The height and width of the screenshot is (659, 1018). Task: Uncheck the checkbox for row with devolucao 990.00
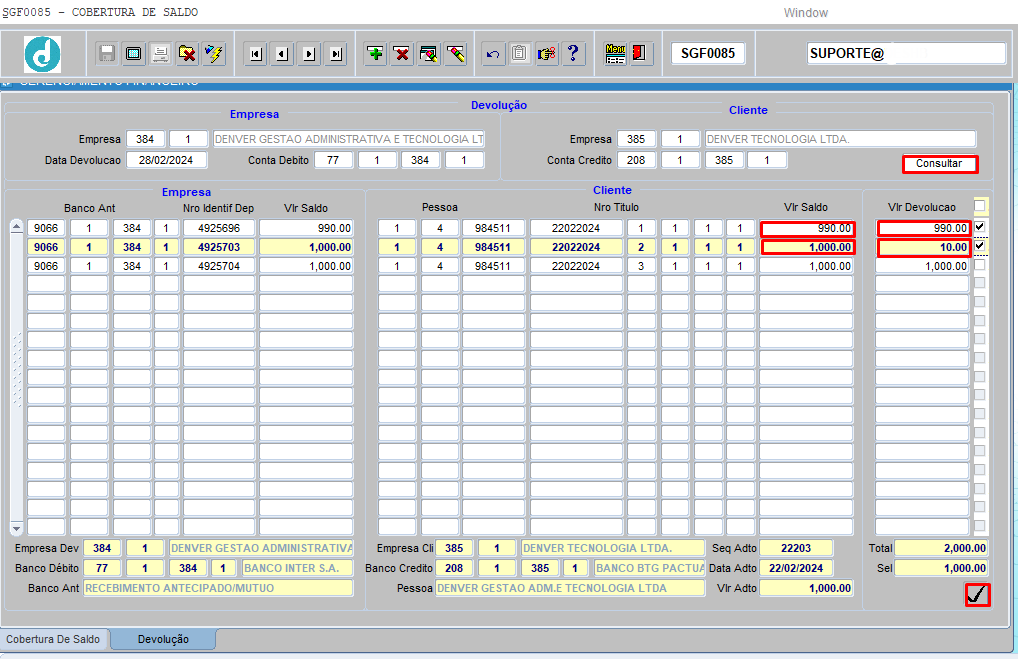click(x=980, y=227)
